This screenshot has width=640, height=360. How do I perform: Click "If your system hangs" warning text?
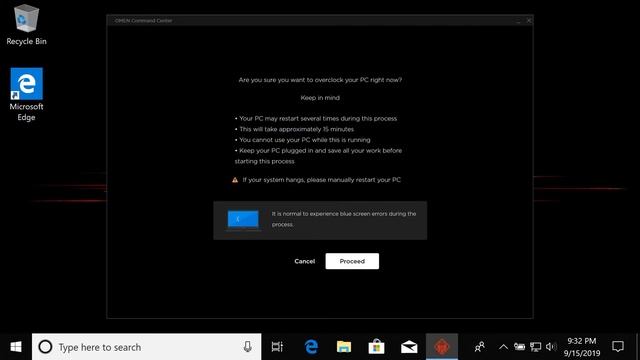[322, 180]
